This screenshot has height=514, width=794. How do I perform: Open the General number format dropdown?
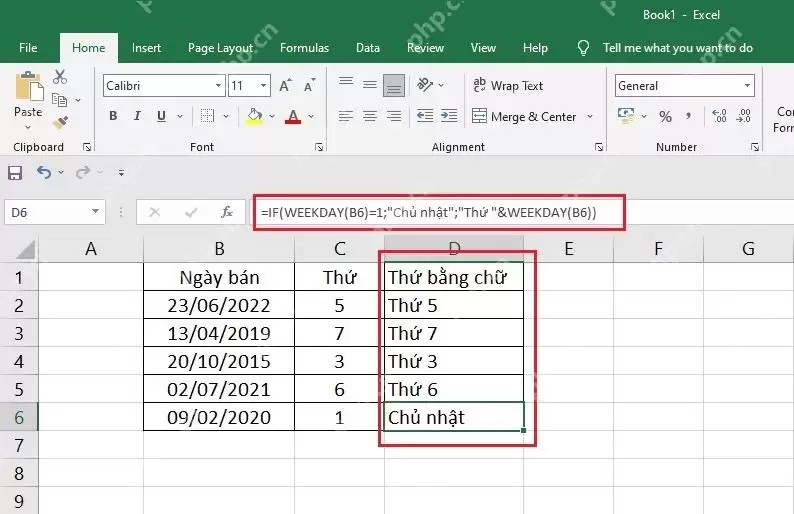tap(747, 86)
